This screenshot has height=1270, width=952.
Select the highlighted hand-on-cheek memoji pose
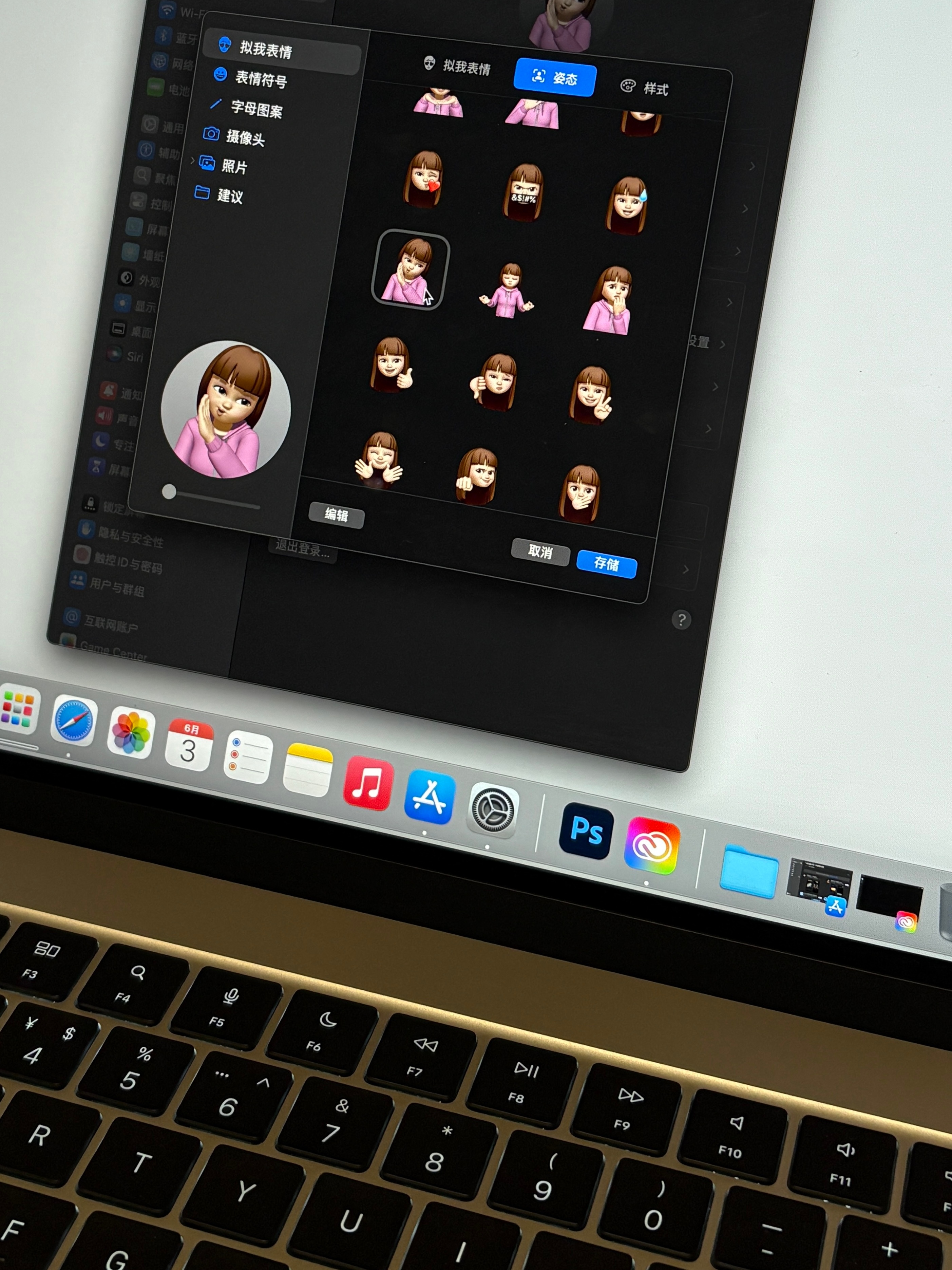[410, 270]
